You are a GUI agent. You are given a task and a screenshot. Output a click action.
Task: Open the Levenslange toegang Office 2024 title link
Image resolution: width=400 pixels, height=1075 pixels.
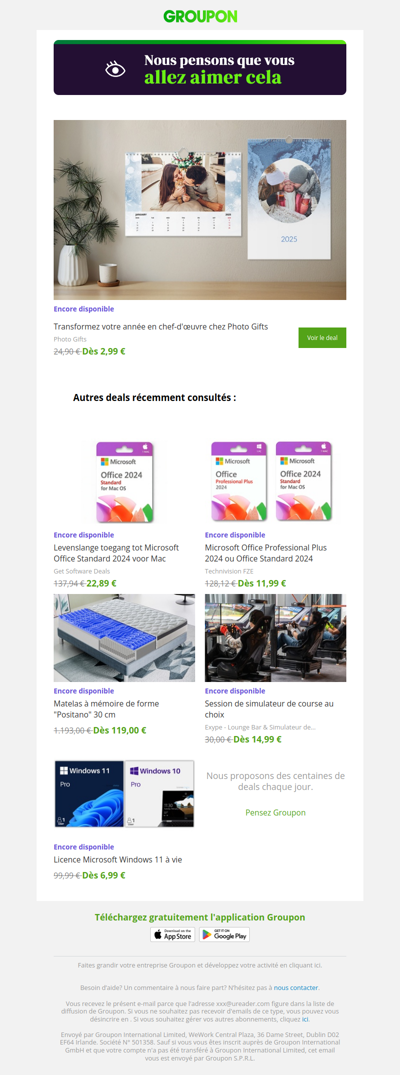click(117, 553)
